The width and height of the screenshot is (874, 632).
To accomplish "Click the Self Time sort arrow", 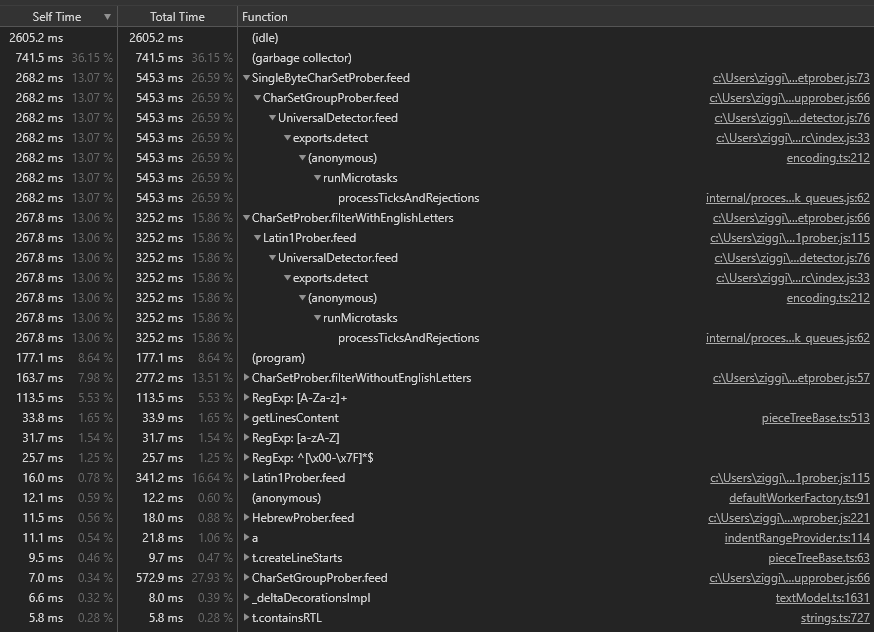I will coord(108,16).
